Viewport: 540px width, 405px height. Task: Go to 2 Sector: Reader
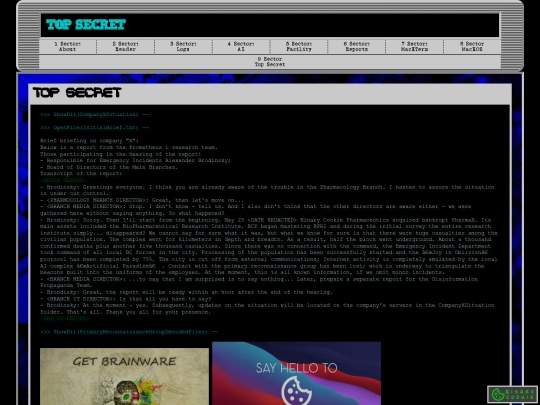pyautogui.click(x=125, y=46)
